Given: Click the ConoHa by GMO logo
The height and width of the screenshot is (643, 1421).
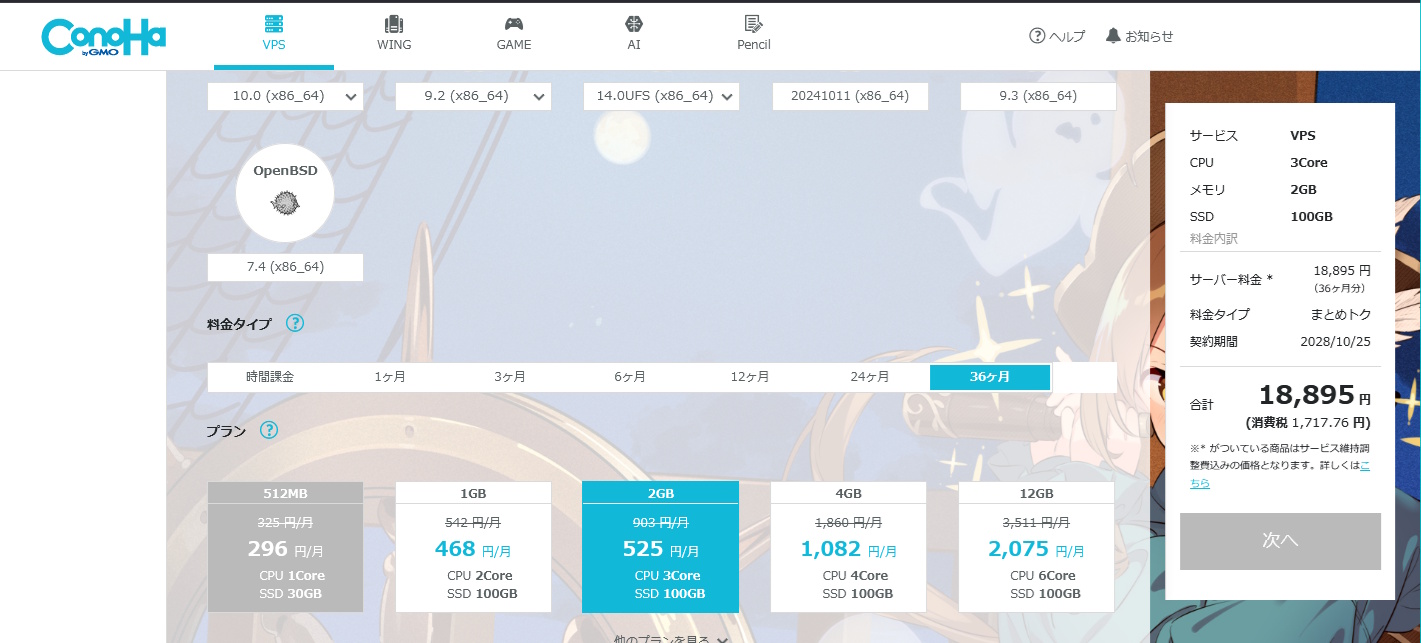Looking at the screenshot, I should pos(103,37).
